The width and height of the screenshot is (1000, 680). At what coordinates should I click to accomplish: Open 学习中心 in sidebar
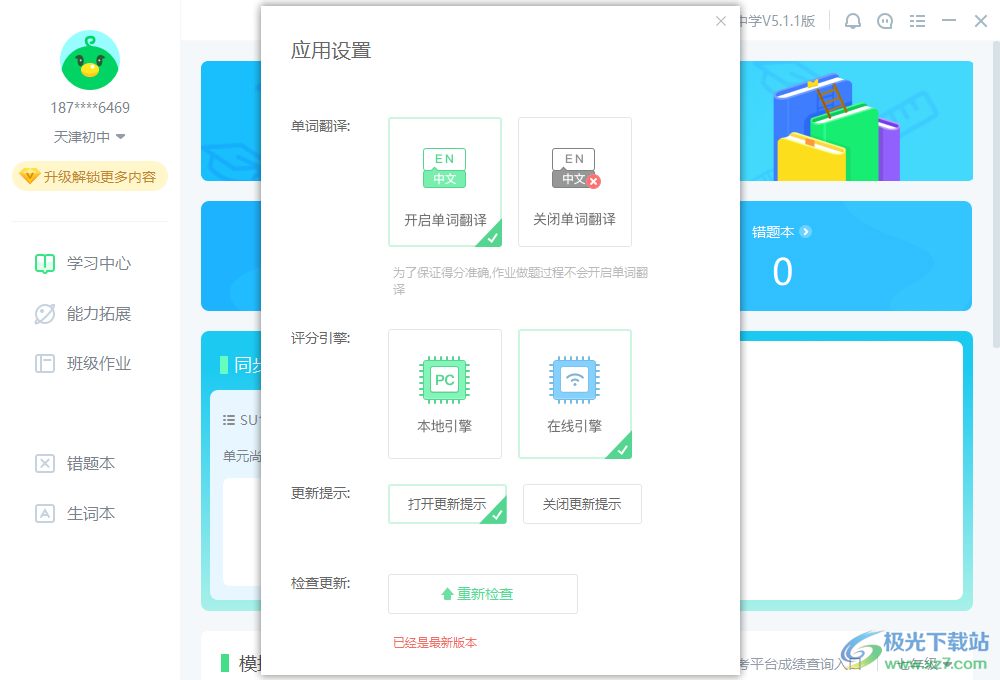(84, 263)
